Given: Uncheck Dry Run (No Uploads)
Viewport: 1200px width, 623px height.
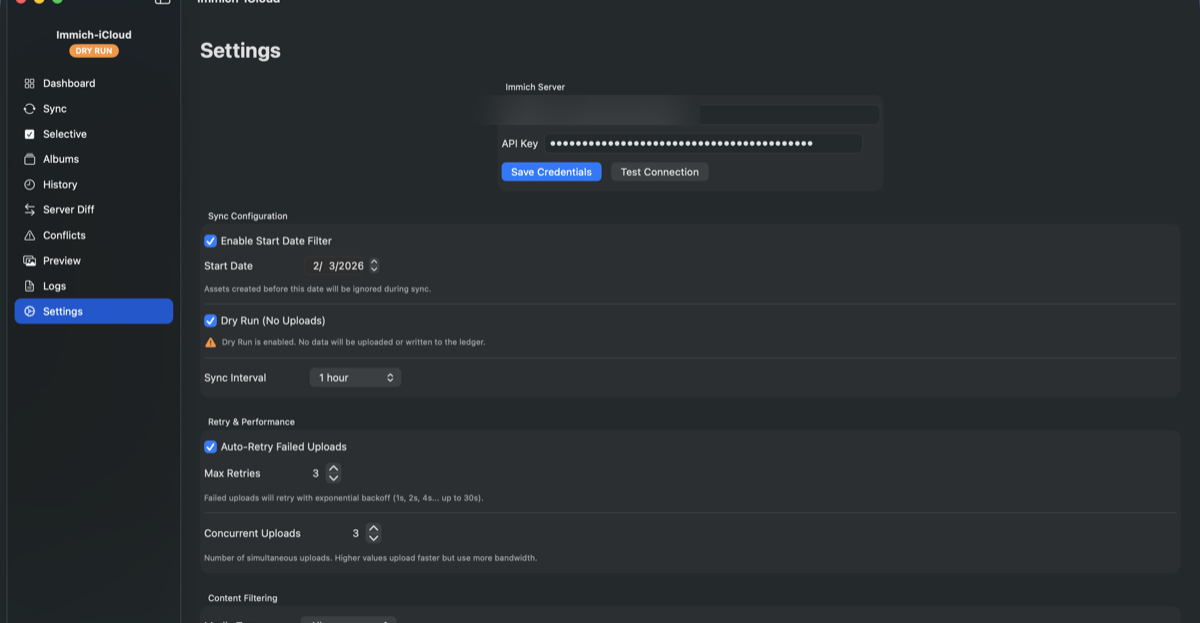Looking at the screenshot, I should pyautogui.click(x=211, y=321).
